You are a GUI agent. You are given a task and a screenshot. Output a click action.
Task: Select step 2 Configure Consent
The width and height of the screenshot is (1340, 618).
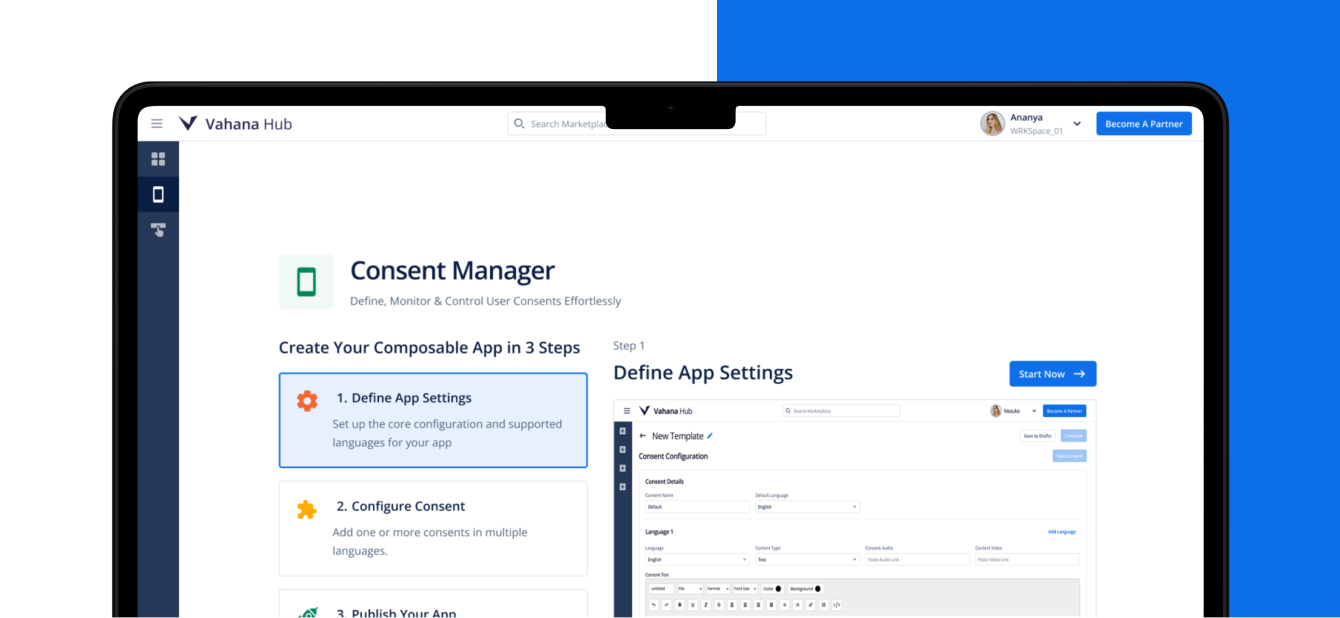click(433, 528)
